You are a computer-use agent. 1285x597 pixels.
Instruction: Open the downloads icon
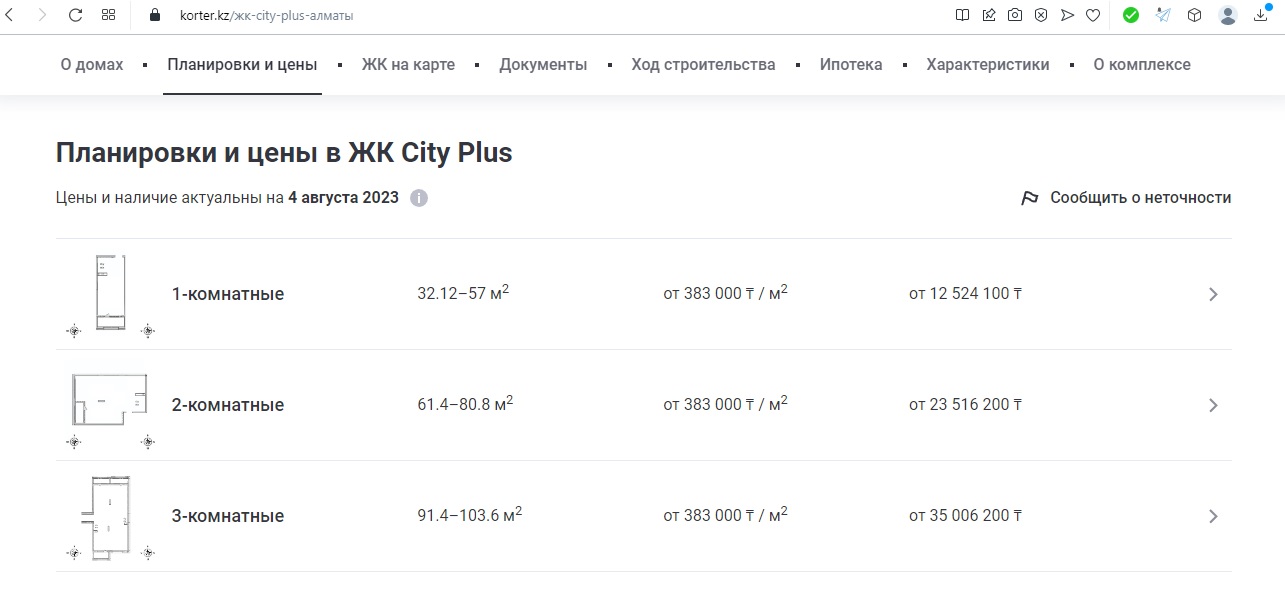pos(1261,15)
